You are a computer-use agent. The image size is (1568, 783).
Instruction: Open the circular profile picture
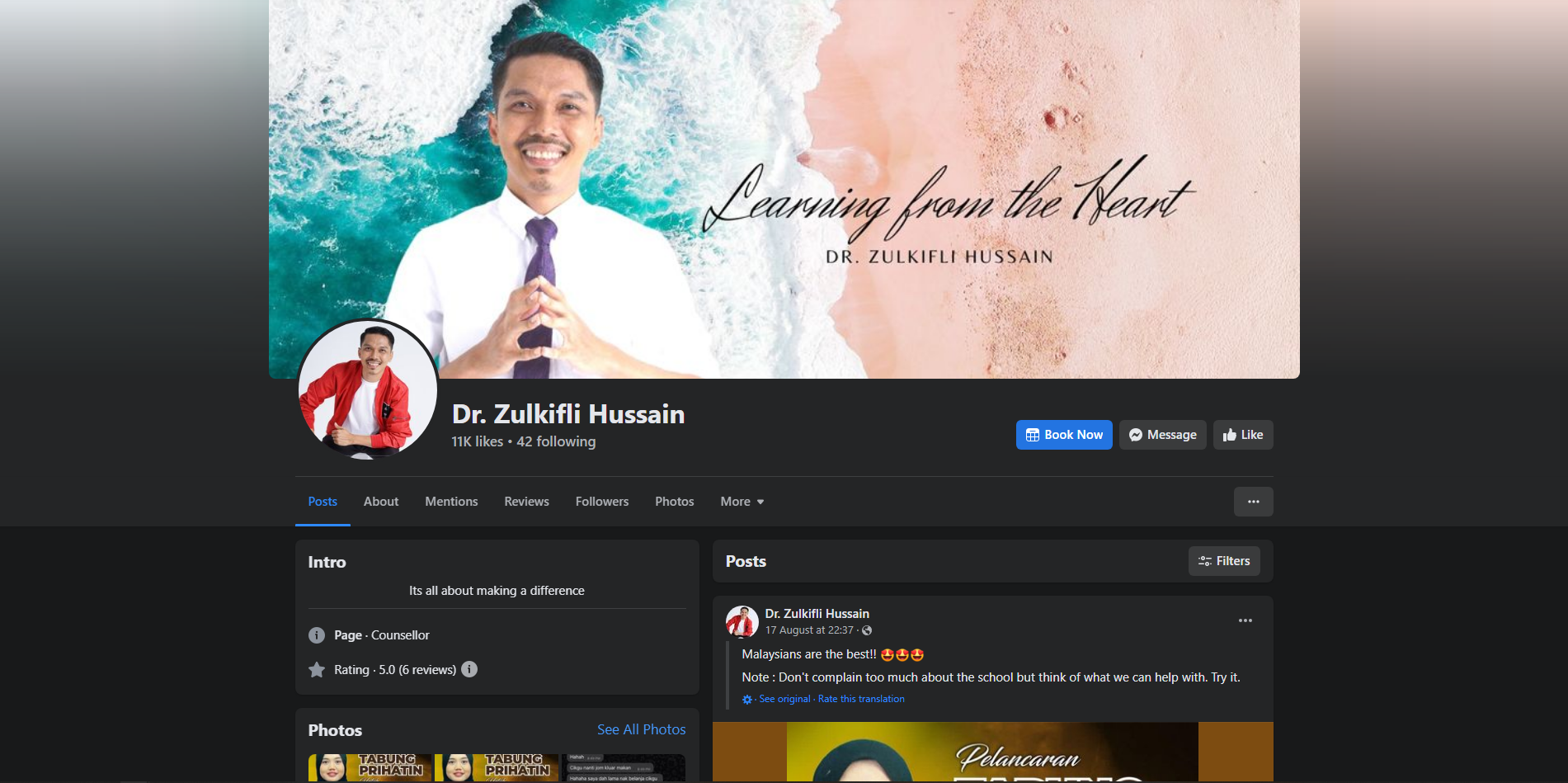tap(368, 389)
